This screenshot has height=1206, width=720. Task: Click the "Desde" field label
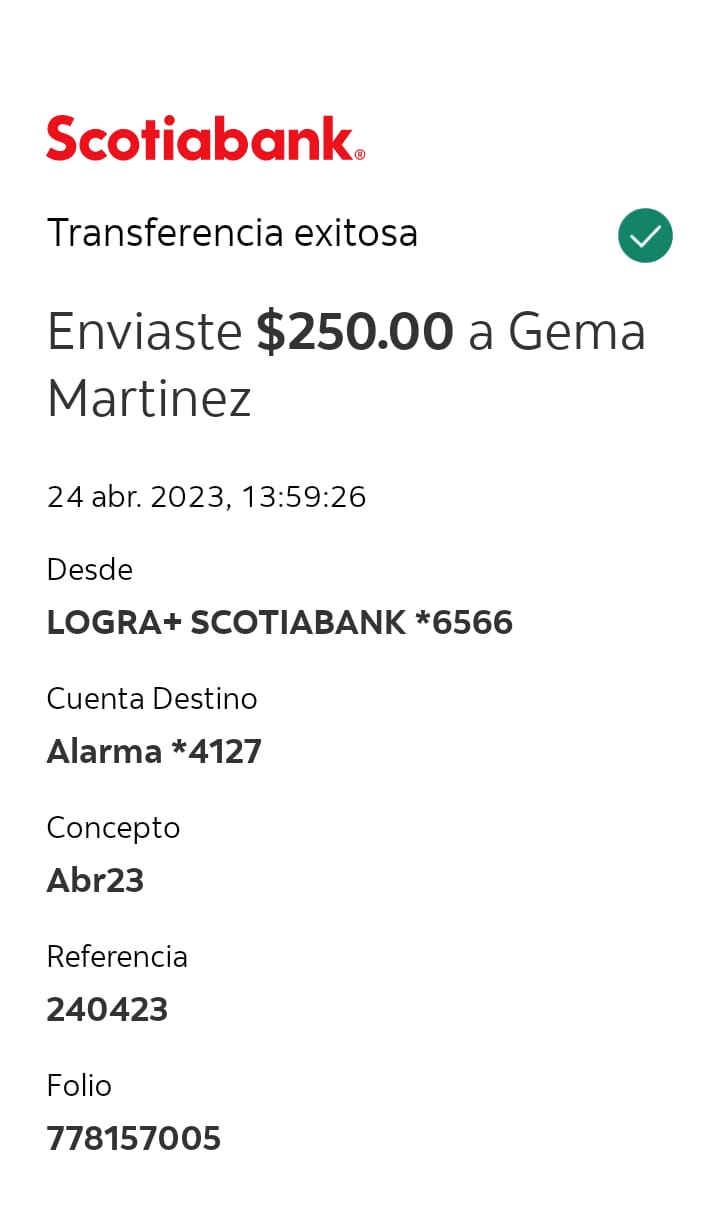pyautogui.click(x=90, y=570)
